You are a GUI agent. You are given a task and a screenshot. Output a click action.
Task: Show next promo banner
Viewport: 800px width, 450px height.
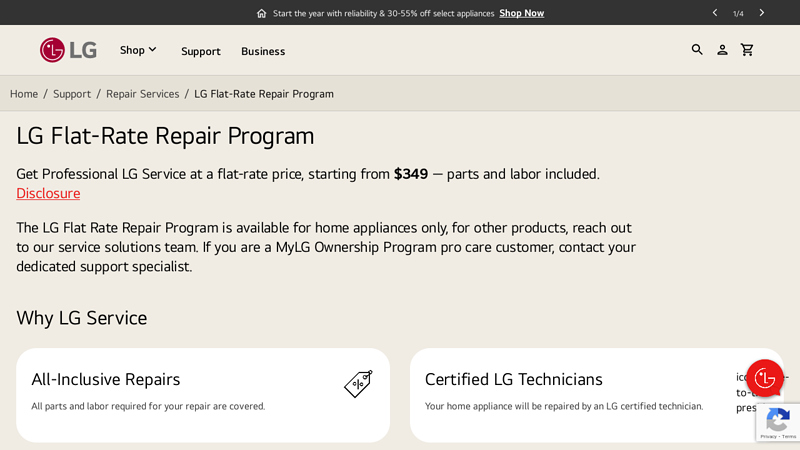[762, 13]
